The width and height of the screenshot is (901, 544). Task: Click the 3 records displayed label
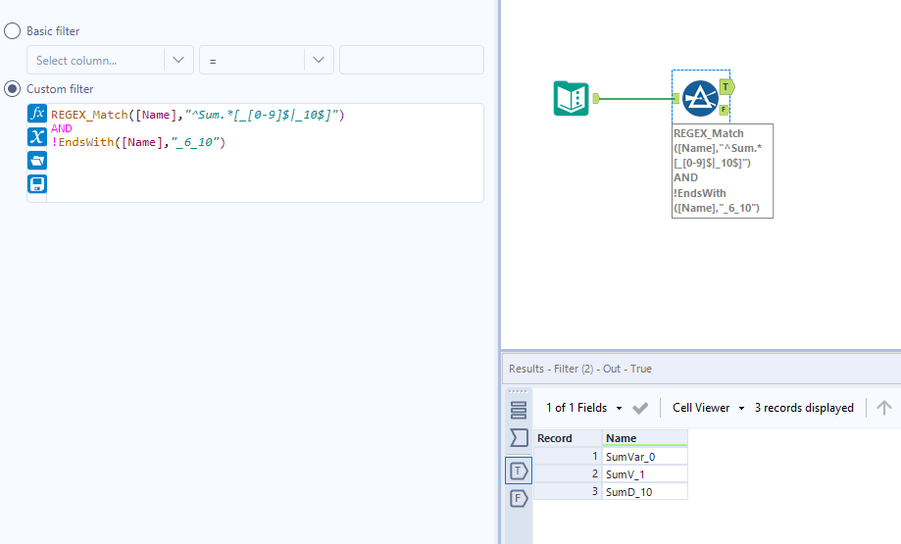[804, 408]
